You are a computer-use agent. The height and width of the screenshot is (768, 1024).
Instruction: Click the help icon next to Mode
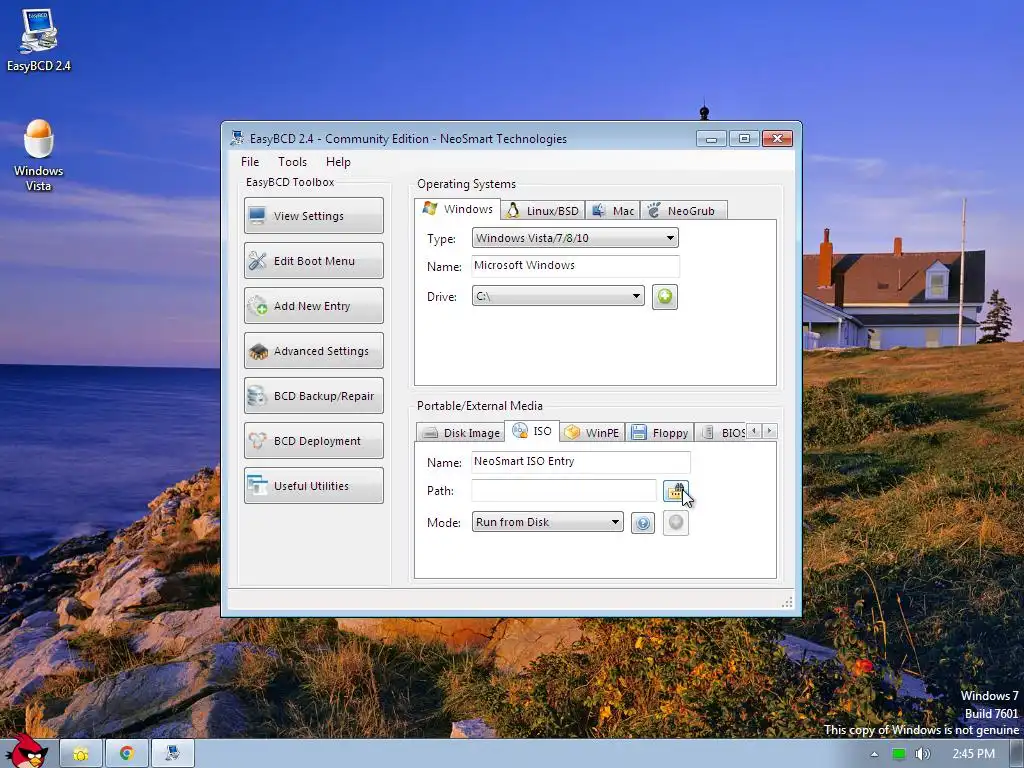click(643, 523)
